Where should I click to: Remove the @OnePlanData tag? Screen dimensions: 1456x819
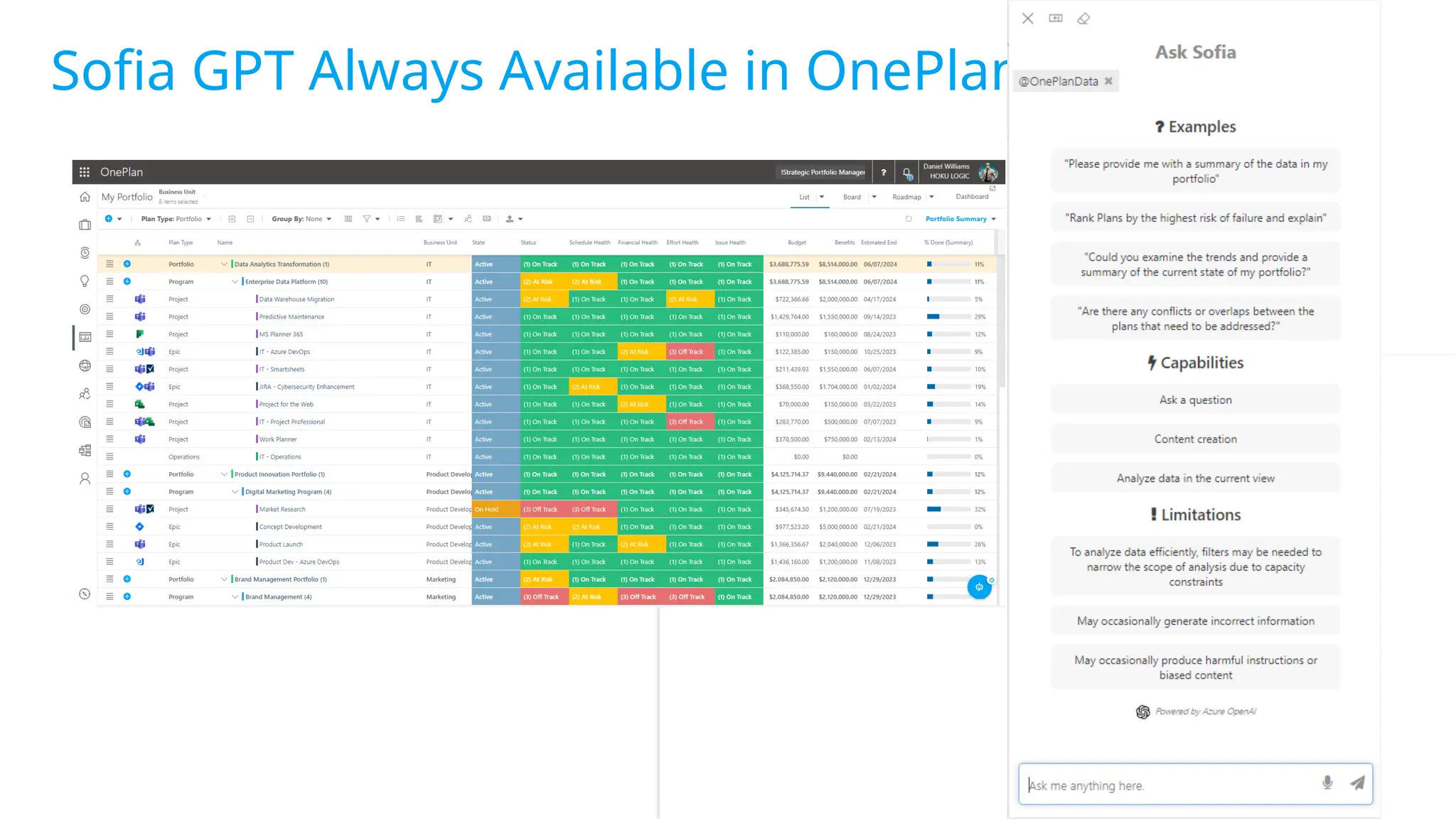tap(1108, 81)
